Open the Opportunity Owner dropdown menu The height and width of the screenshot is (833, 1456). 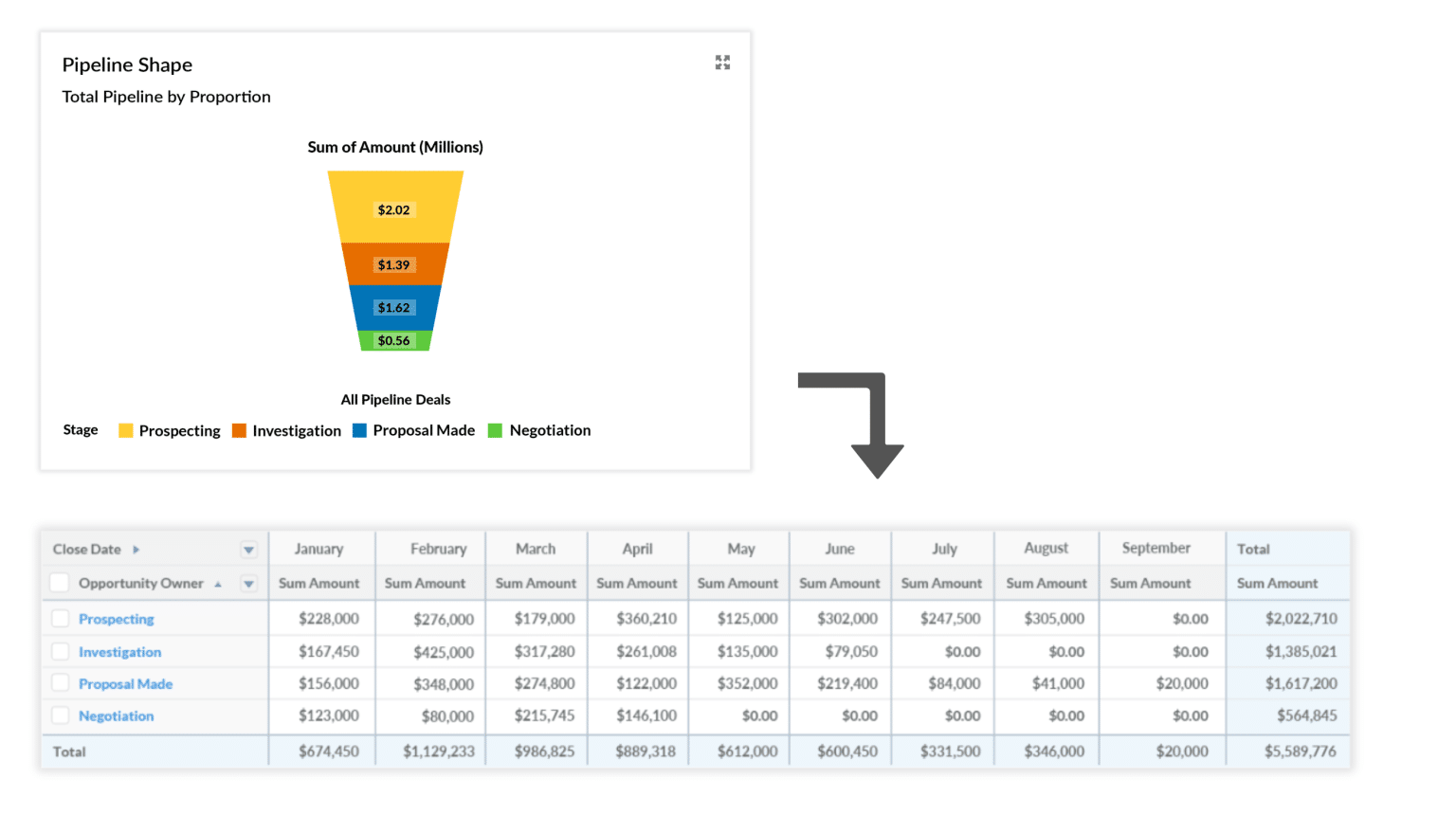point(248,583)
